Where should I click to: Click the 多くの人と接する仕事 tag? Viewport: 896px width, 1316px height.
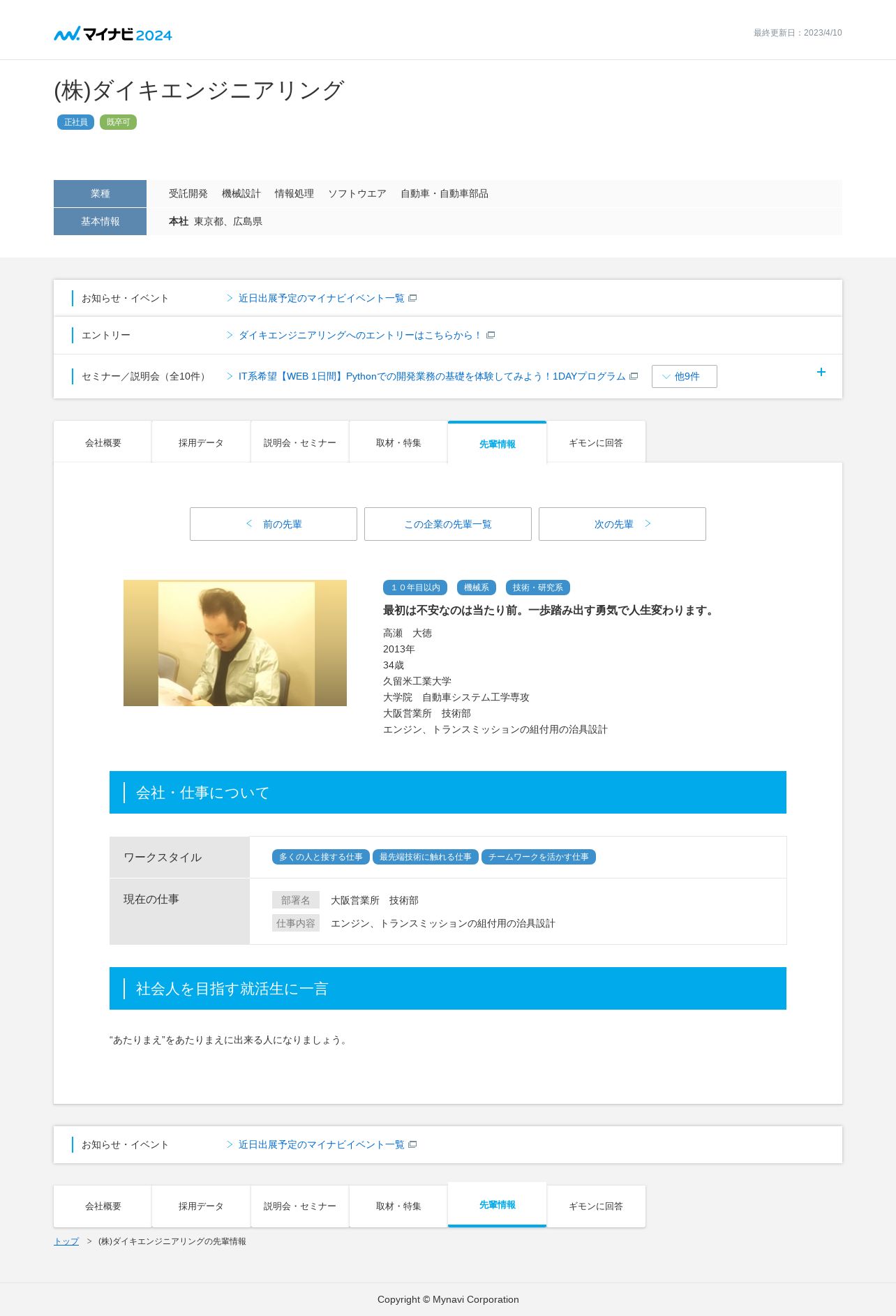tap(321, 857)
